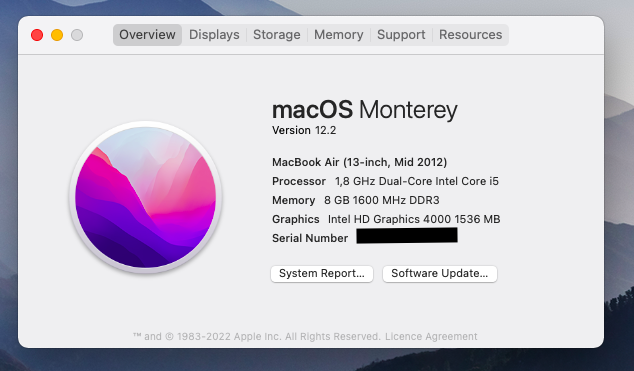Go to the Memory tab

(x=338, y=35)
